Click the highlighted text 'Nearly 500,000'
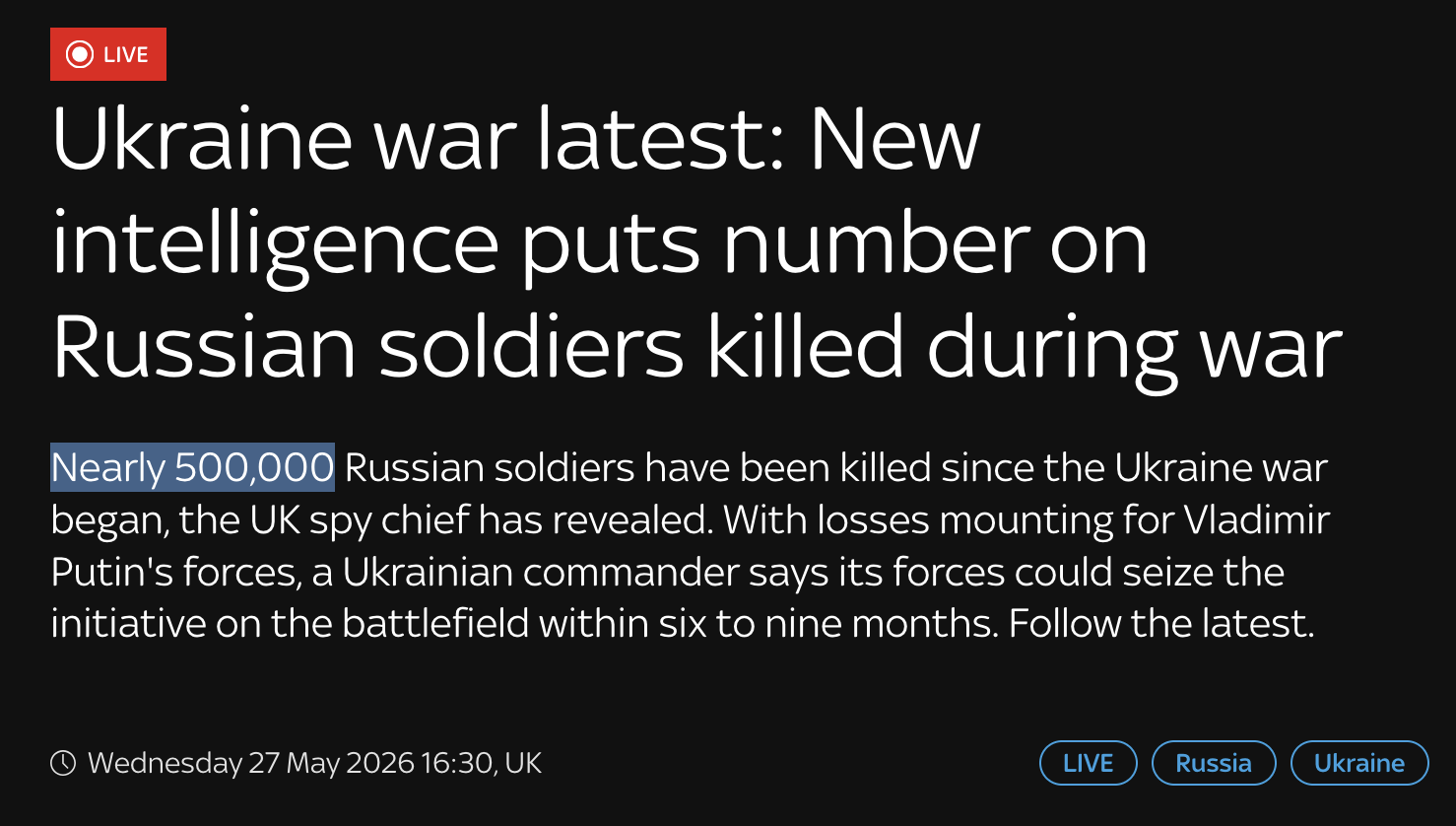The width and height of the screenshot is (1456, 826). 192,467
